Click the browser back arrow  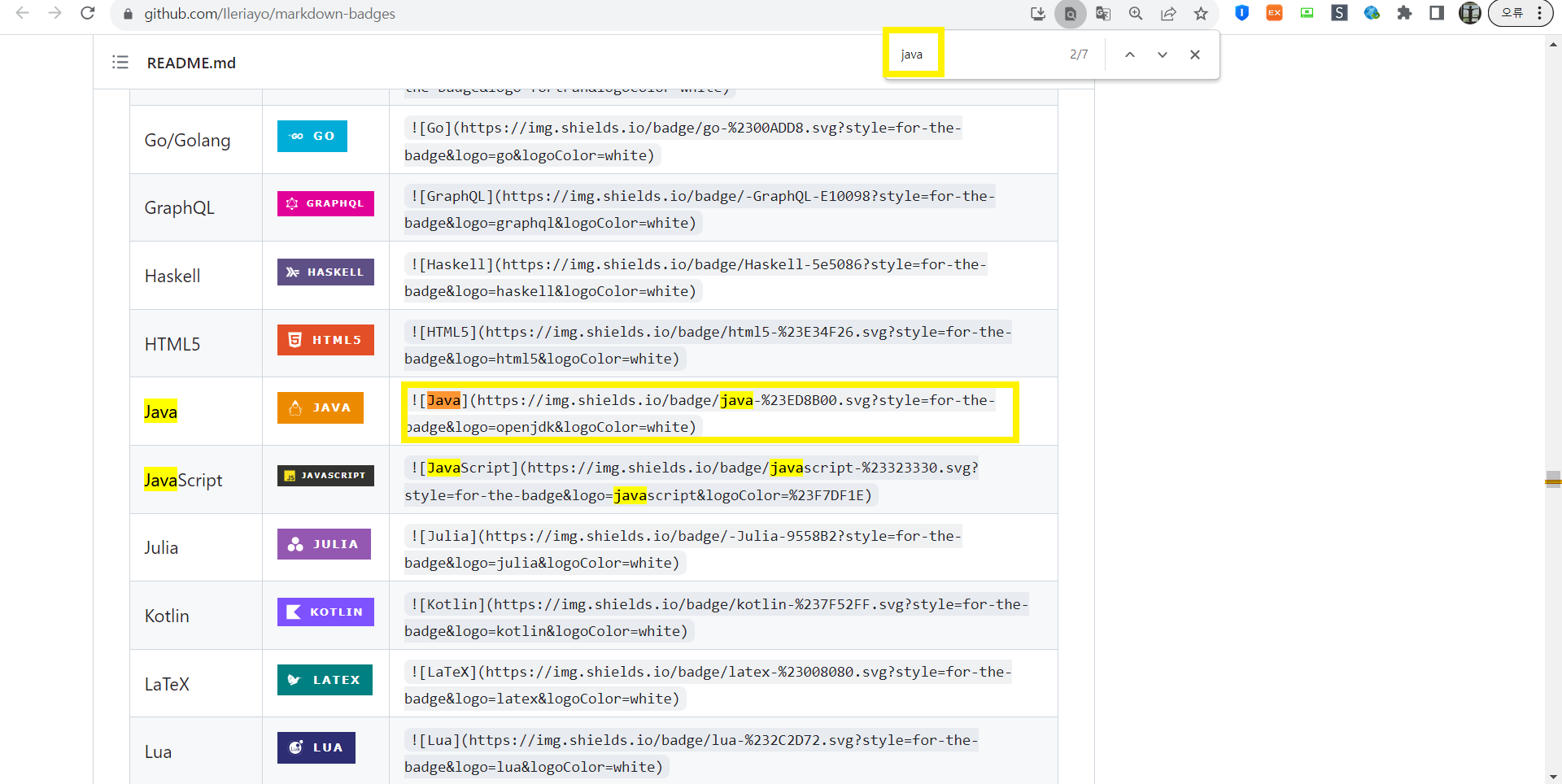click(x=22, y=13)
